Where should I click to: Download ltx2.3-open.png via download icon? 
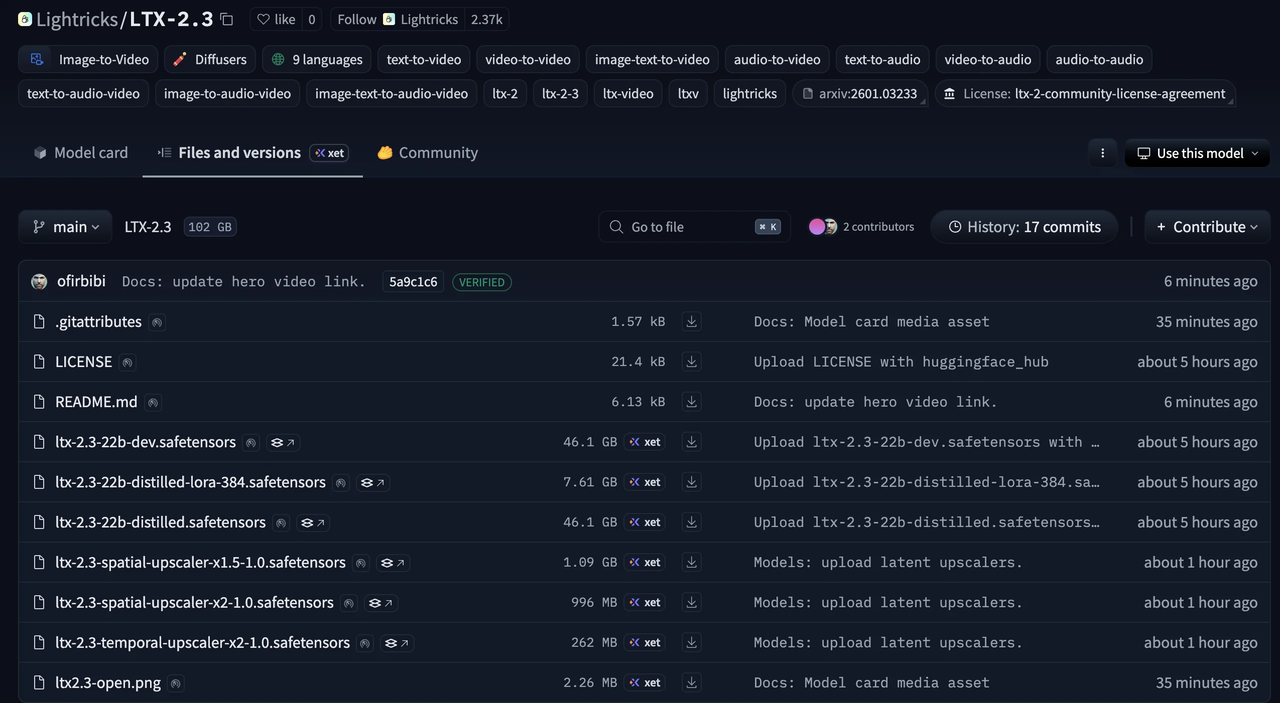coord(691,682)
